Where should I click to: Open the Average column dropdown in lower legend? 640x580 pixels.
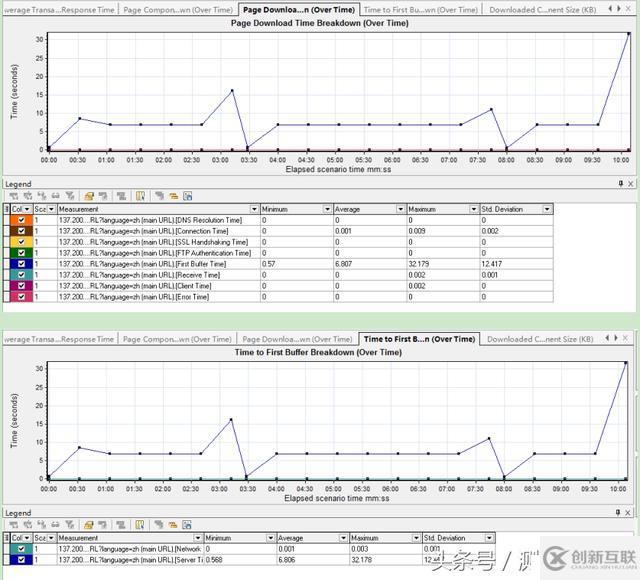(343, 538)
